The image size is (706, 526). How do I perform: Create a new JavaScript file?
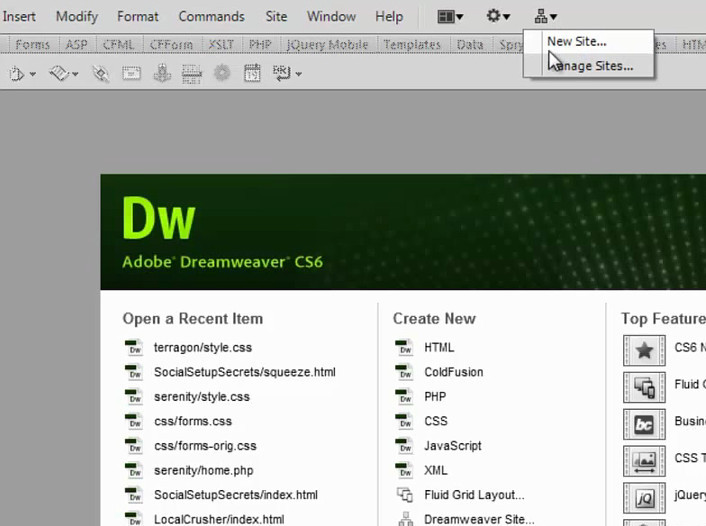point(452,446)
